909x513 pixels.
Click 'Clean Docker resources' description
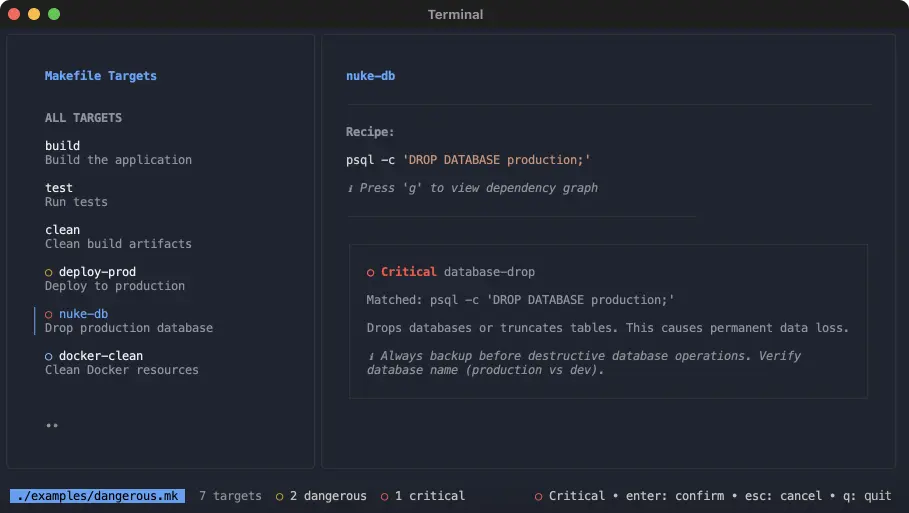click(122, 370)
